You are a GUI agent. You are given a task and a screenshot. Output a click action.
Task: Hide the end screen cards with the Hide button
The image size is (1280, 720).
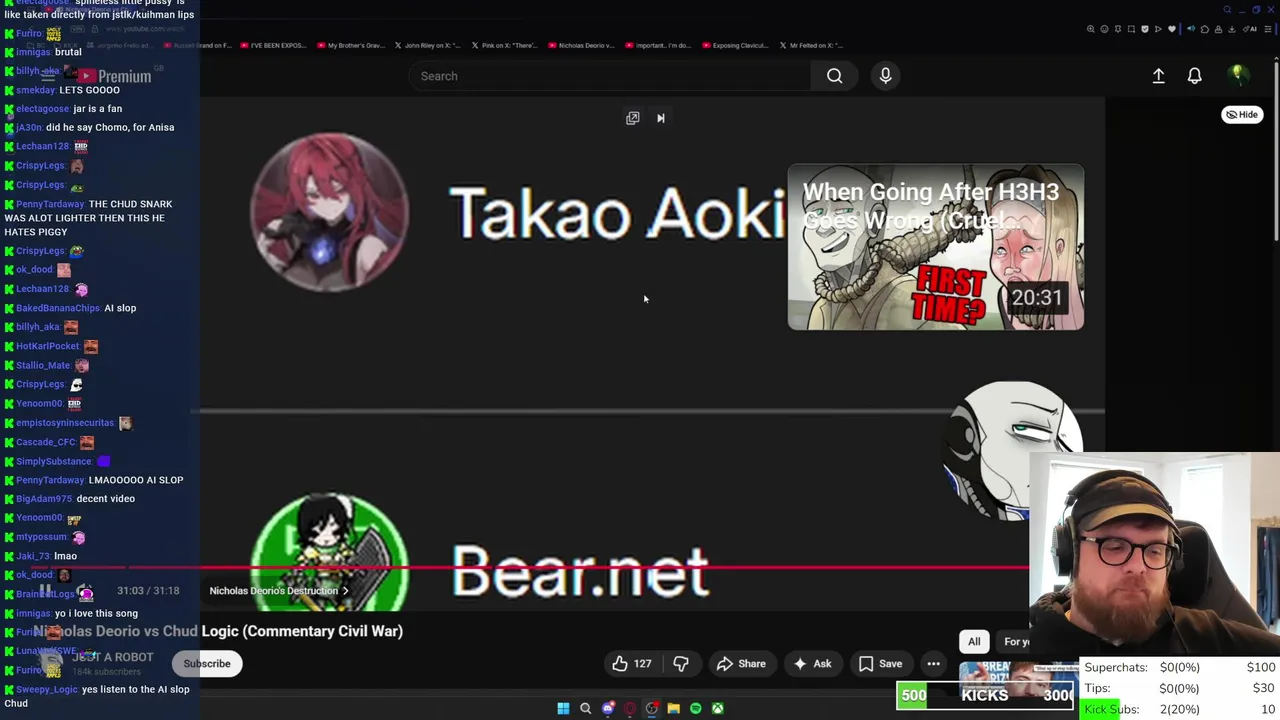coord(1242,114)
